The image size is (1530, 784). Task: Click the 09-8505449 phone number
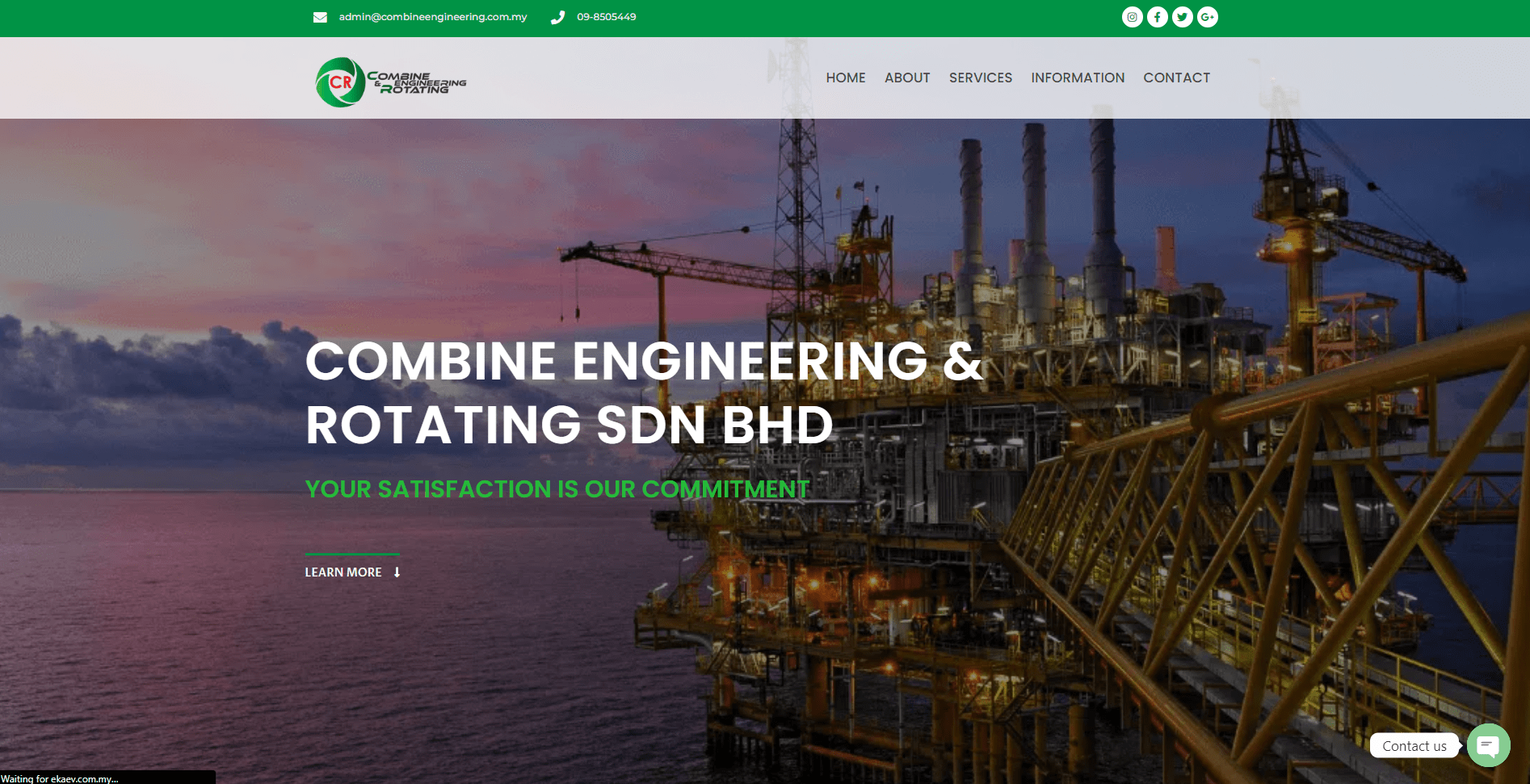(607, 17)
